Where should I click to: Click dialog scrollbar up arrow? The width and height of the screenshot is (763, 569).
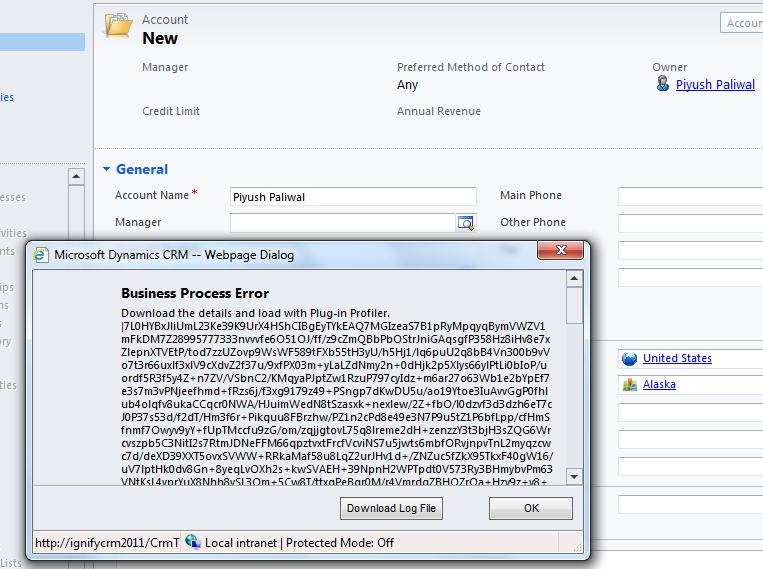click(x=574, y=278)
